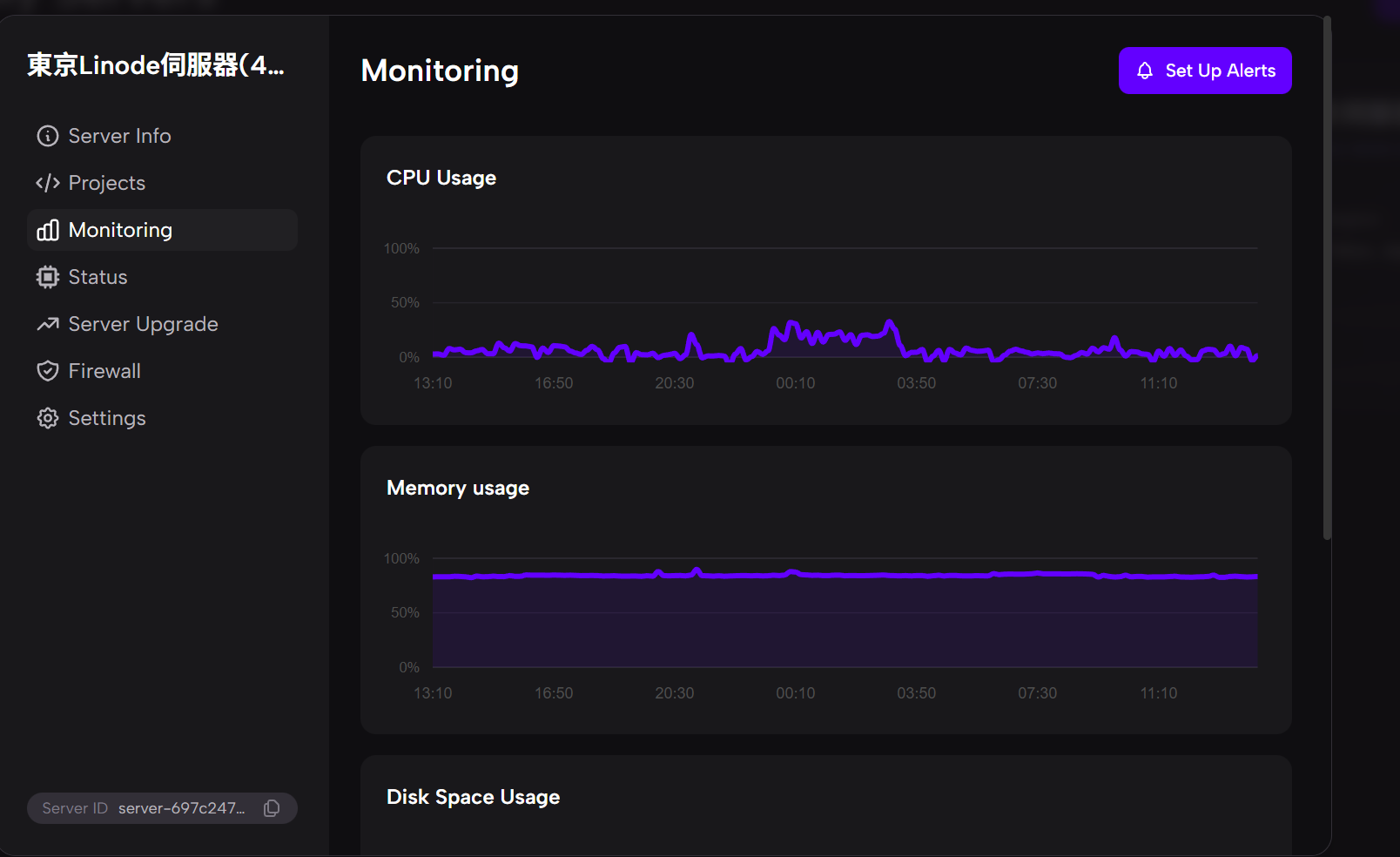The width and height of the screenshot is (1400, 857).
Task: Open the Server Upgrade page
Action: pos(143,324)
